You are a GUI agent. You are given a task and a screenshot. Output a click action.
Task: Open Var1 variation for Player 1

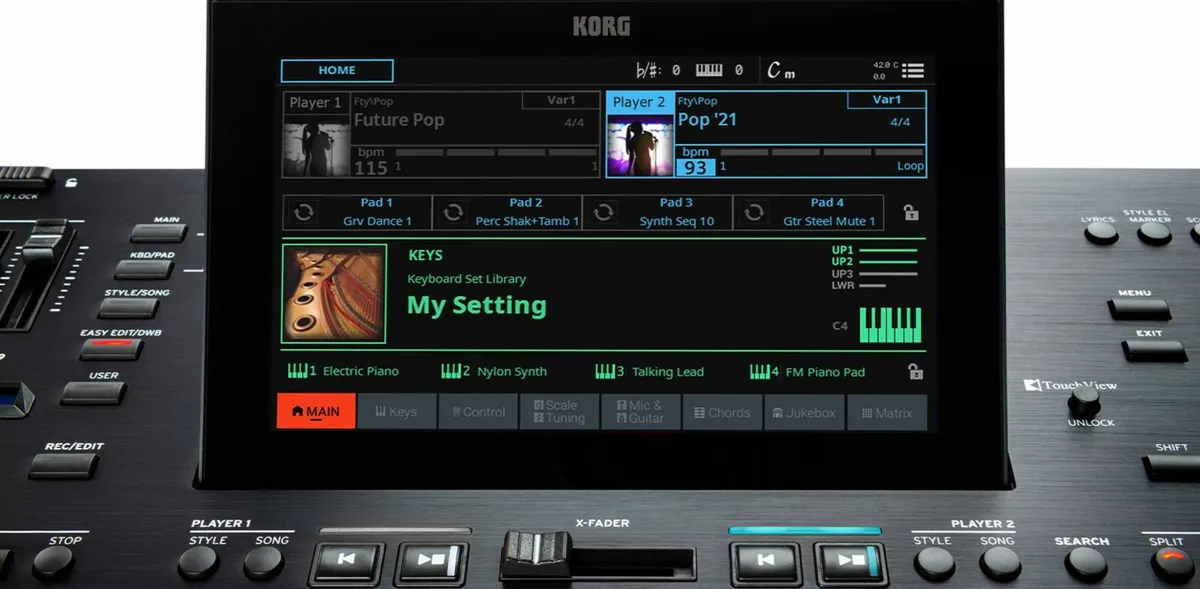(x=560, y=100)
